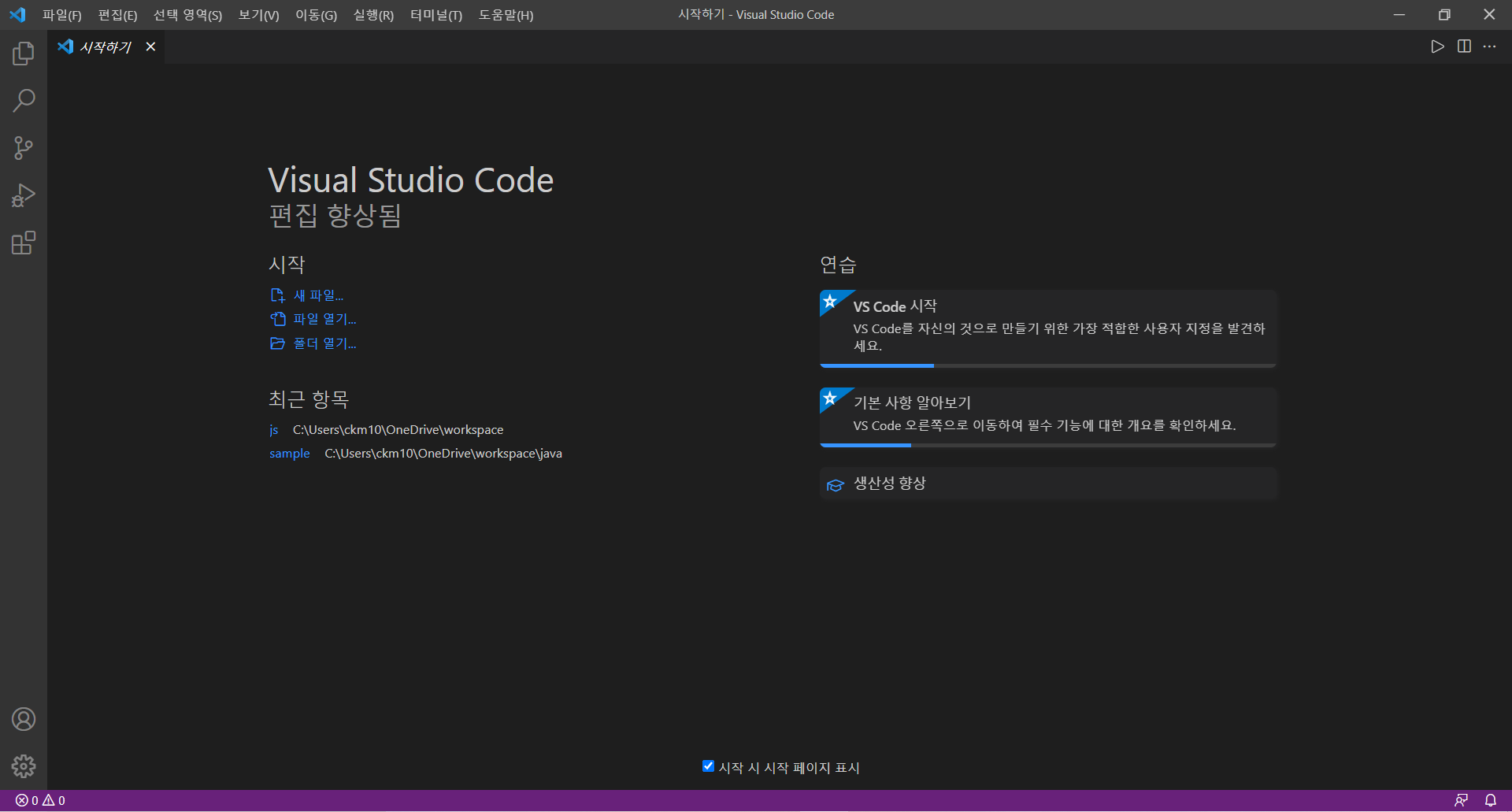Open the Source Control view
Screen dimensions: 1512x812
pos(24,148)
